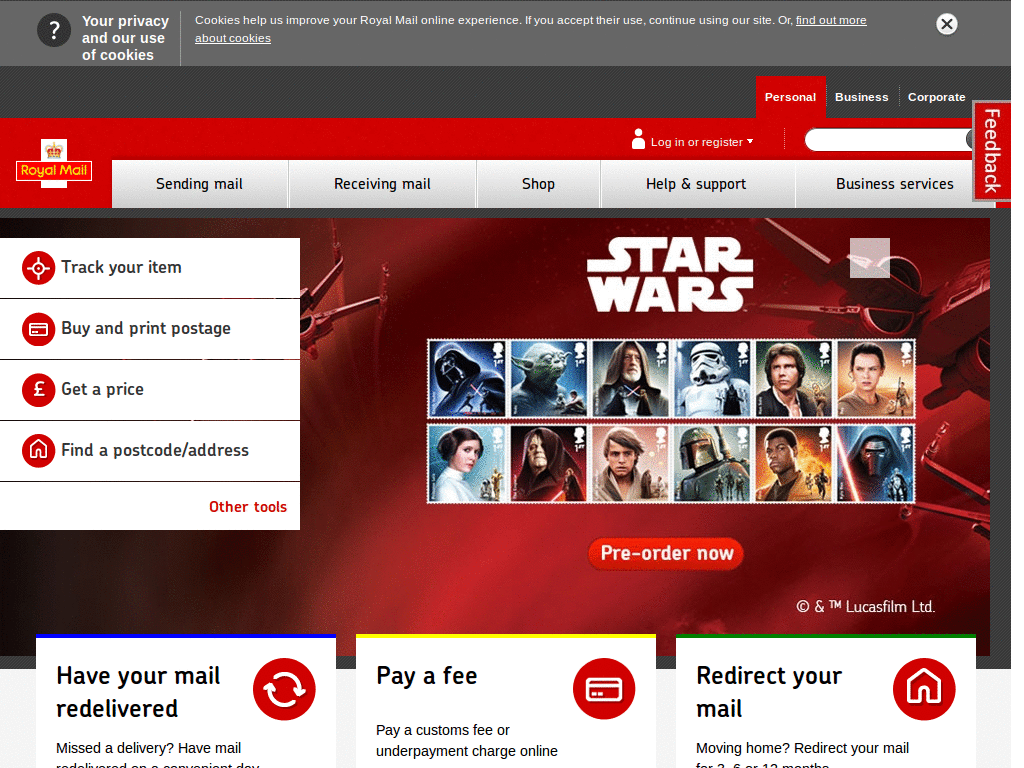Viewport: 1024px width, 768px height.
Task: Switch to the Business tab
Action: point(861,97)
